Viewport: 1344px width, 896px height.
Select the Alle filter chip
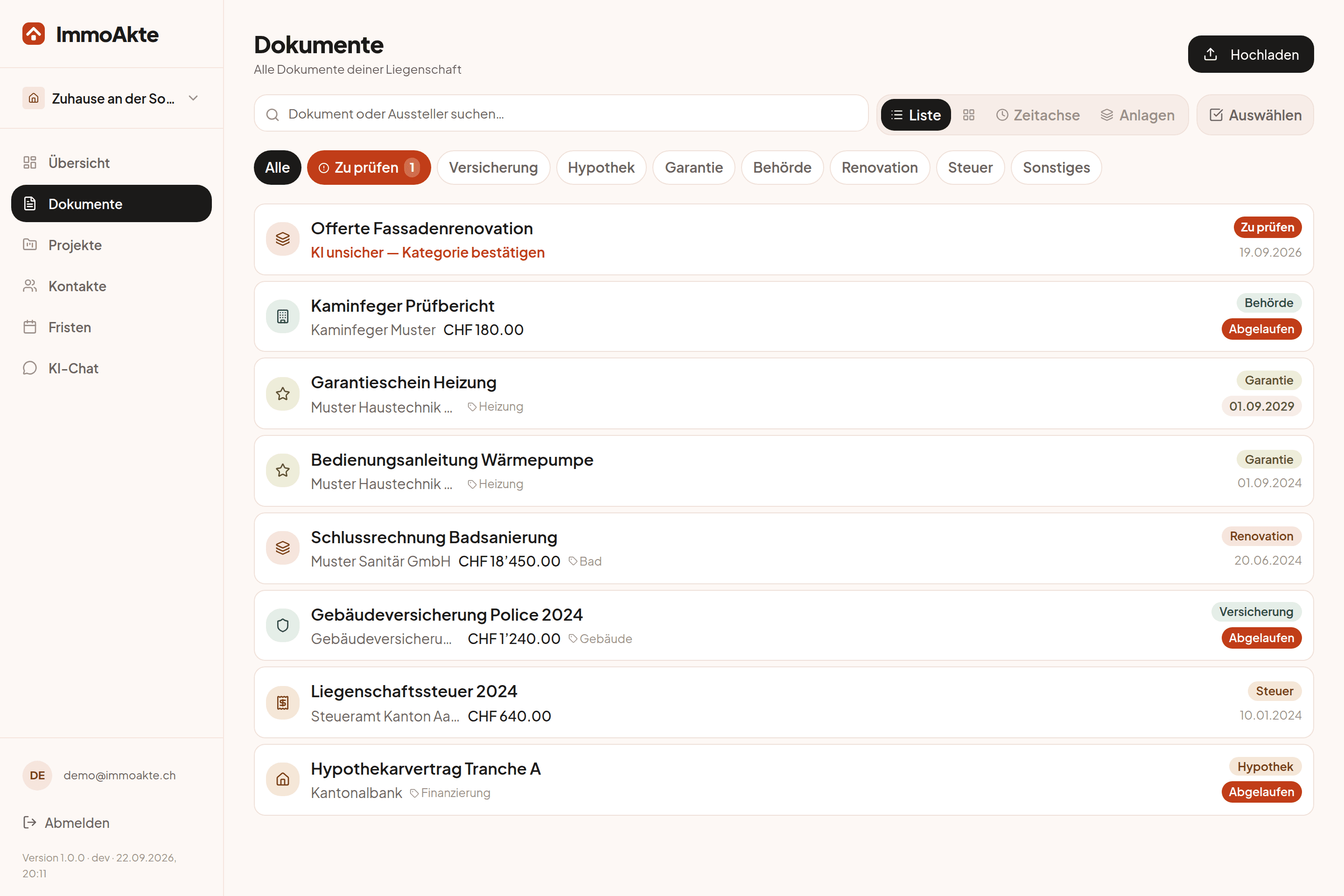click(277, 168)
